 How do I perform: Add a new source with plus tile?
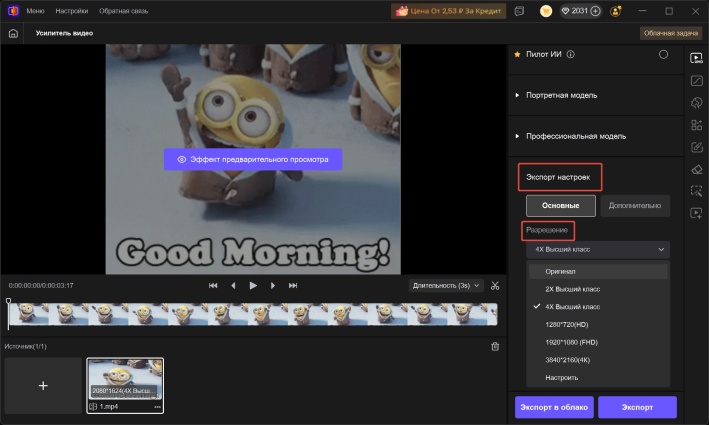tap(43, 386)
